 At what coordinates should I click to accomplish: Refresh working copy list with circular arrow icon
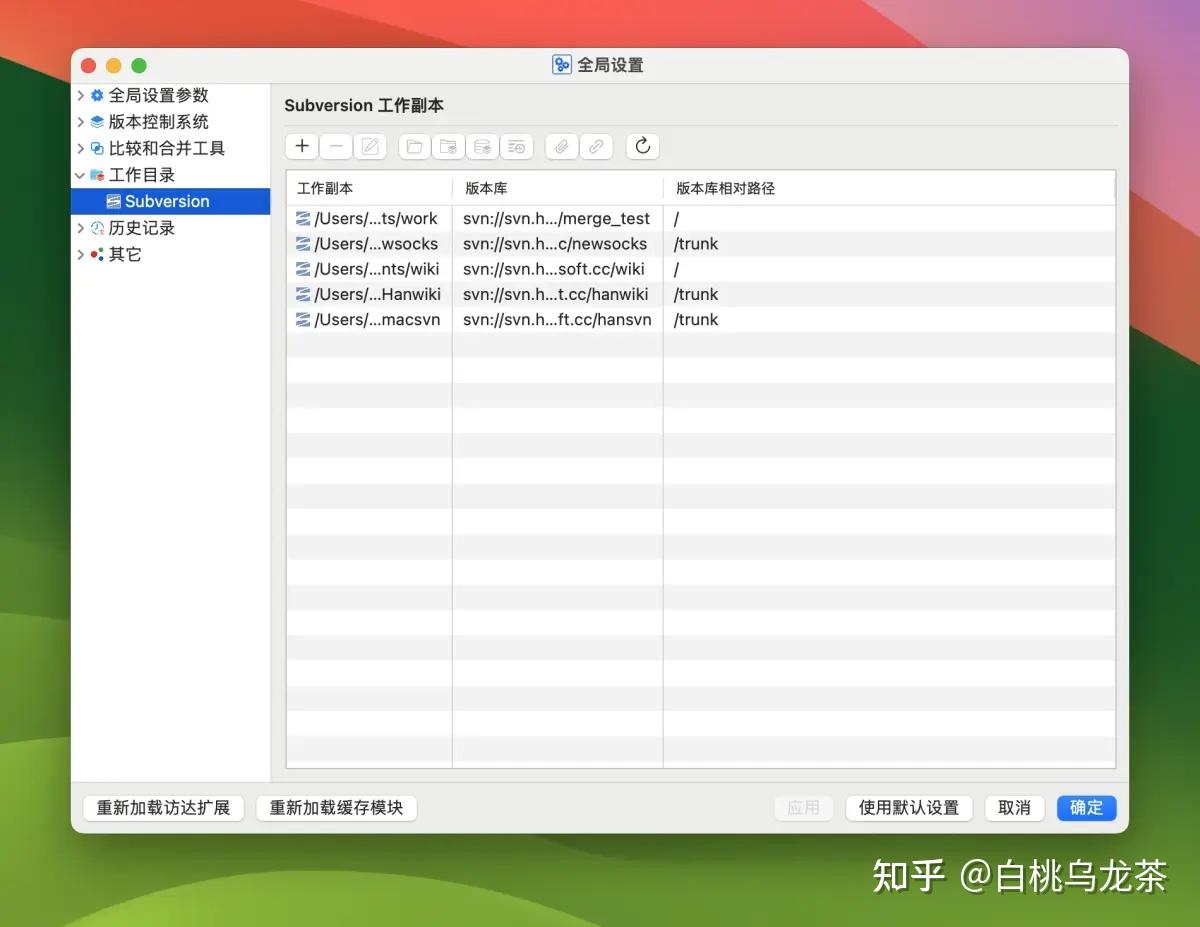coord(642,146)
